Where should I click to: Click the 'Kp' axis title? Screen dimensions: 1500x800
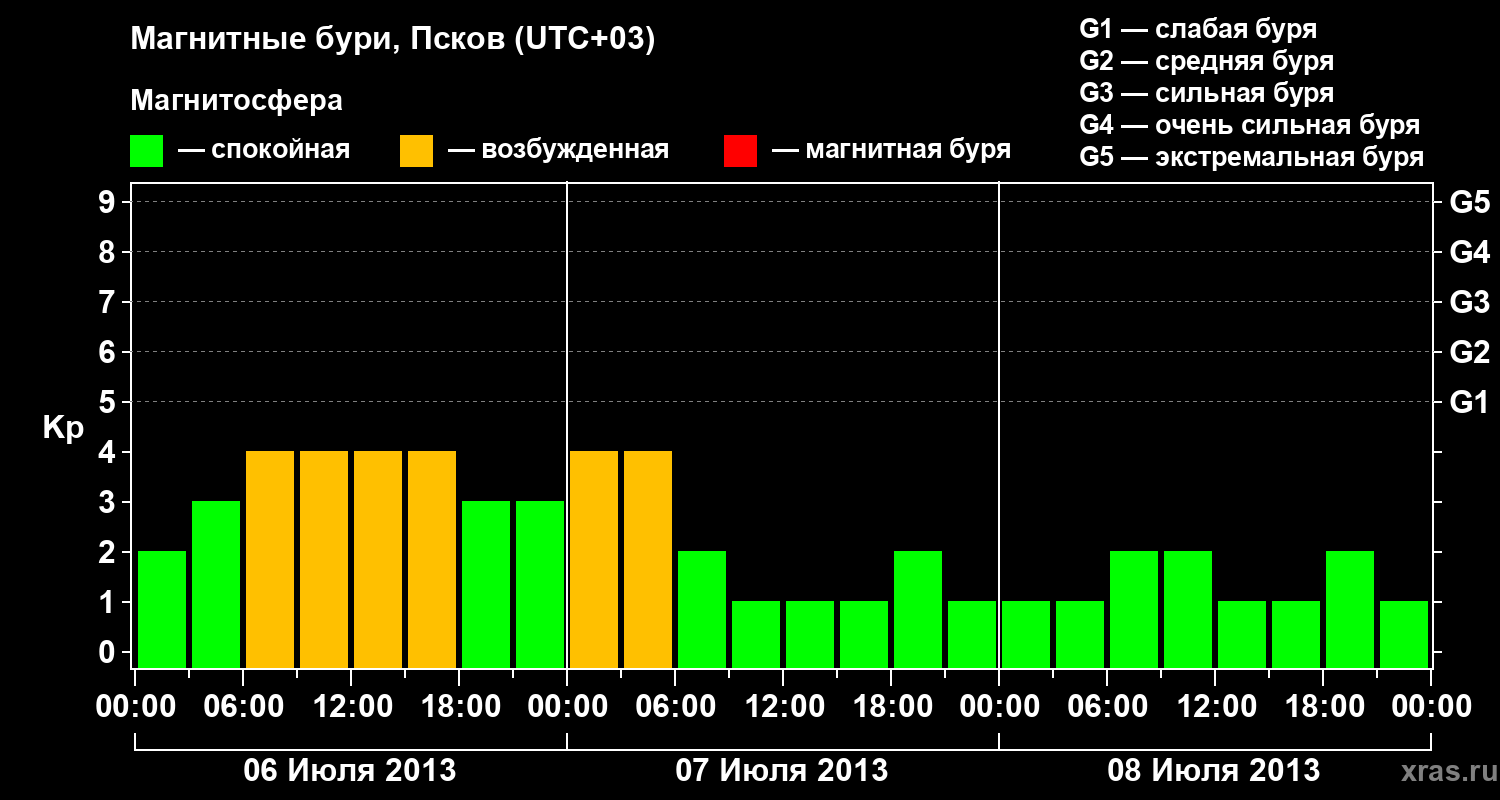coord(63,428)
